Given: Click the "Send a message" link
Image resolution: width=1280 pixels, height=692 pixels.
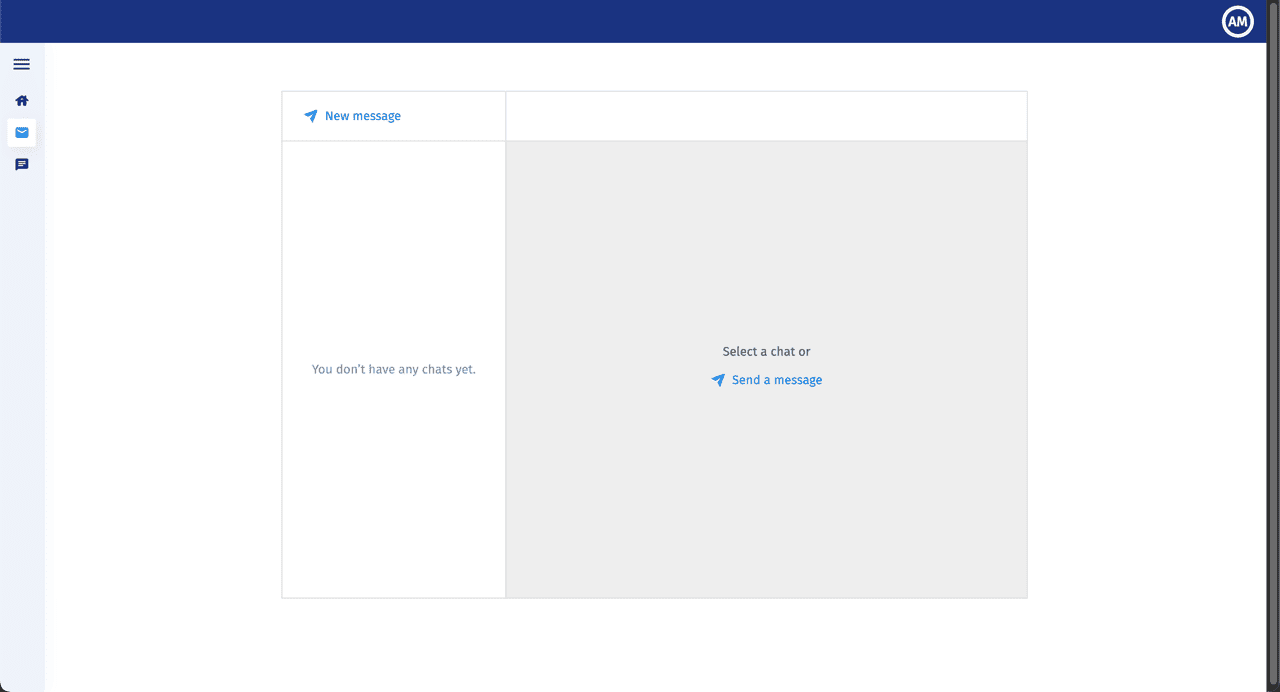Looking at the screenshot, I should pos(777,380).
